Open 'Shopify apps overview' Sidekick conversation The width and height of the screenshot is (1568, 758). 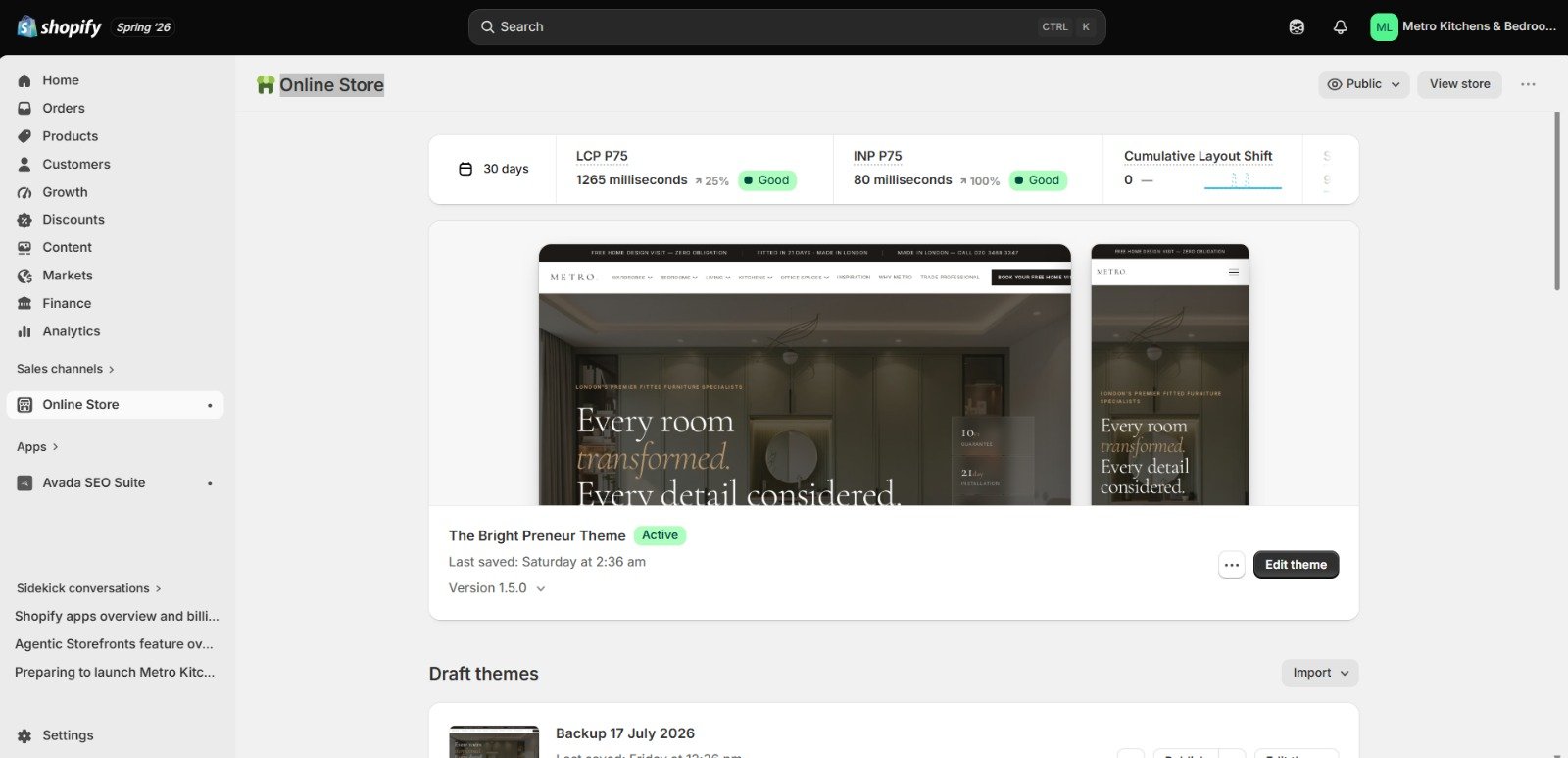point(117,616)
